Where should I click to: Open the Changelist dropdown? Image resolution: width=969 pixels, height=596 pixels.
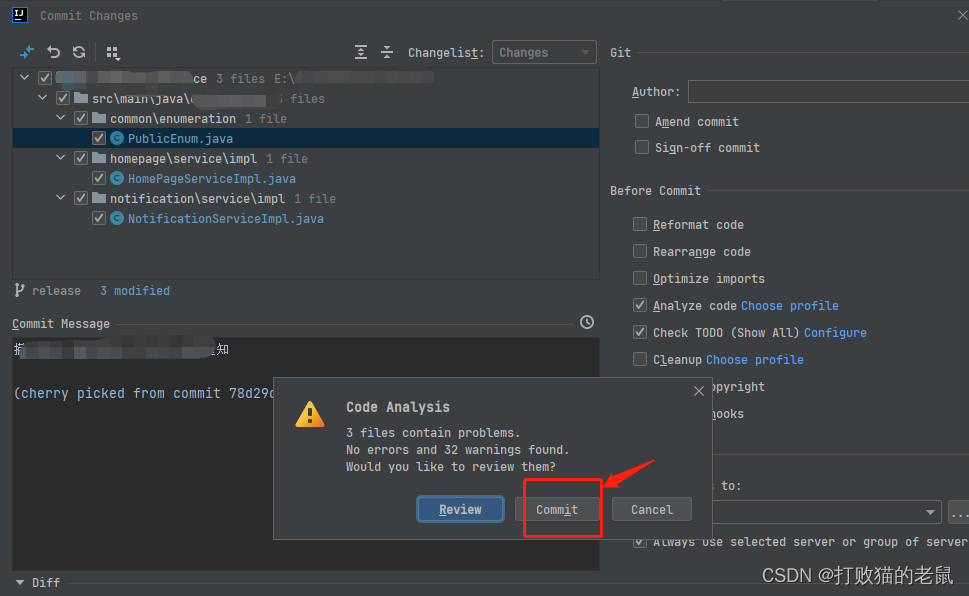(x=543, y=51)
